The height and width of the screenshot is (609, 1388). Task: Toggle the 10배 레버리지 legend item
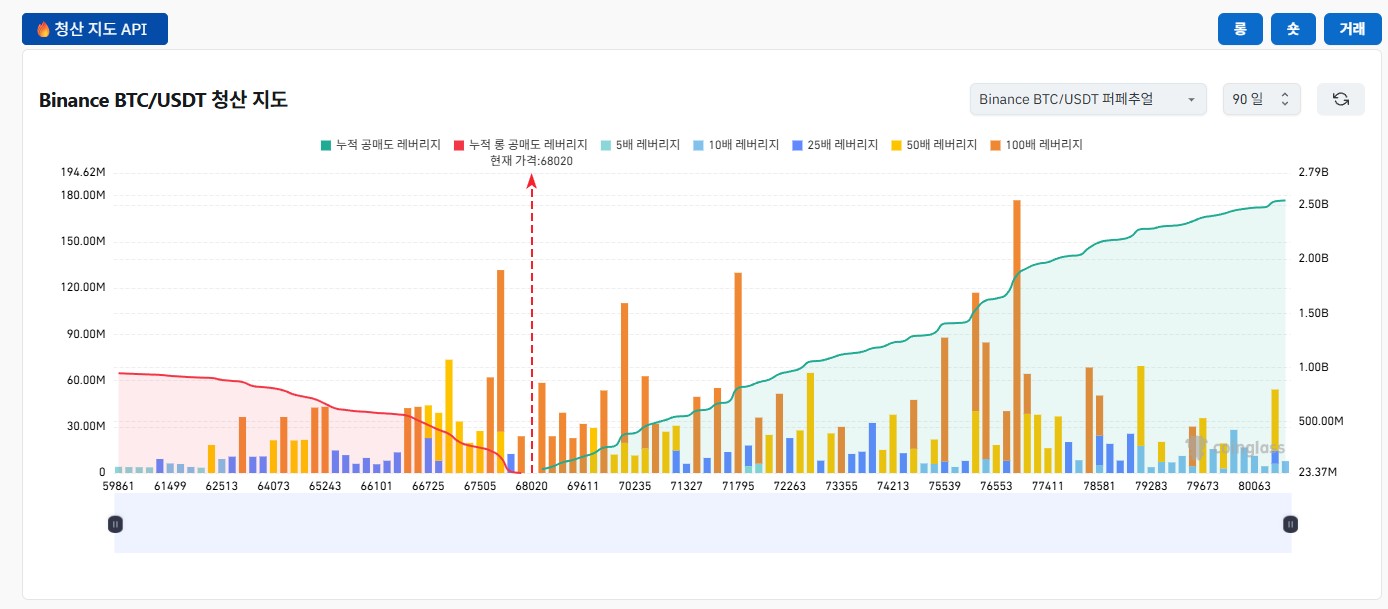click(736, 145)
